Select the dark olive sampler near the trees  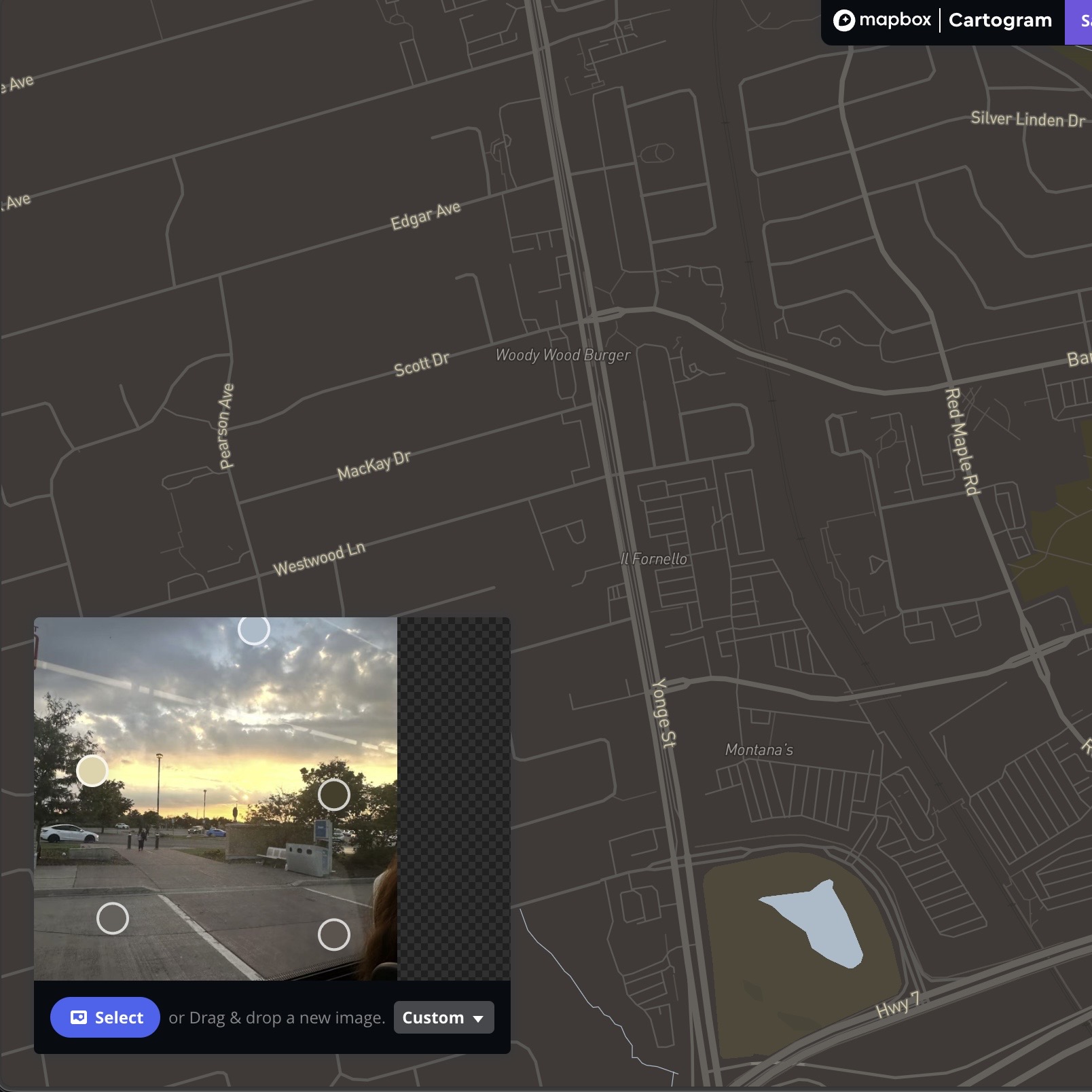334,795
